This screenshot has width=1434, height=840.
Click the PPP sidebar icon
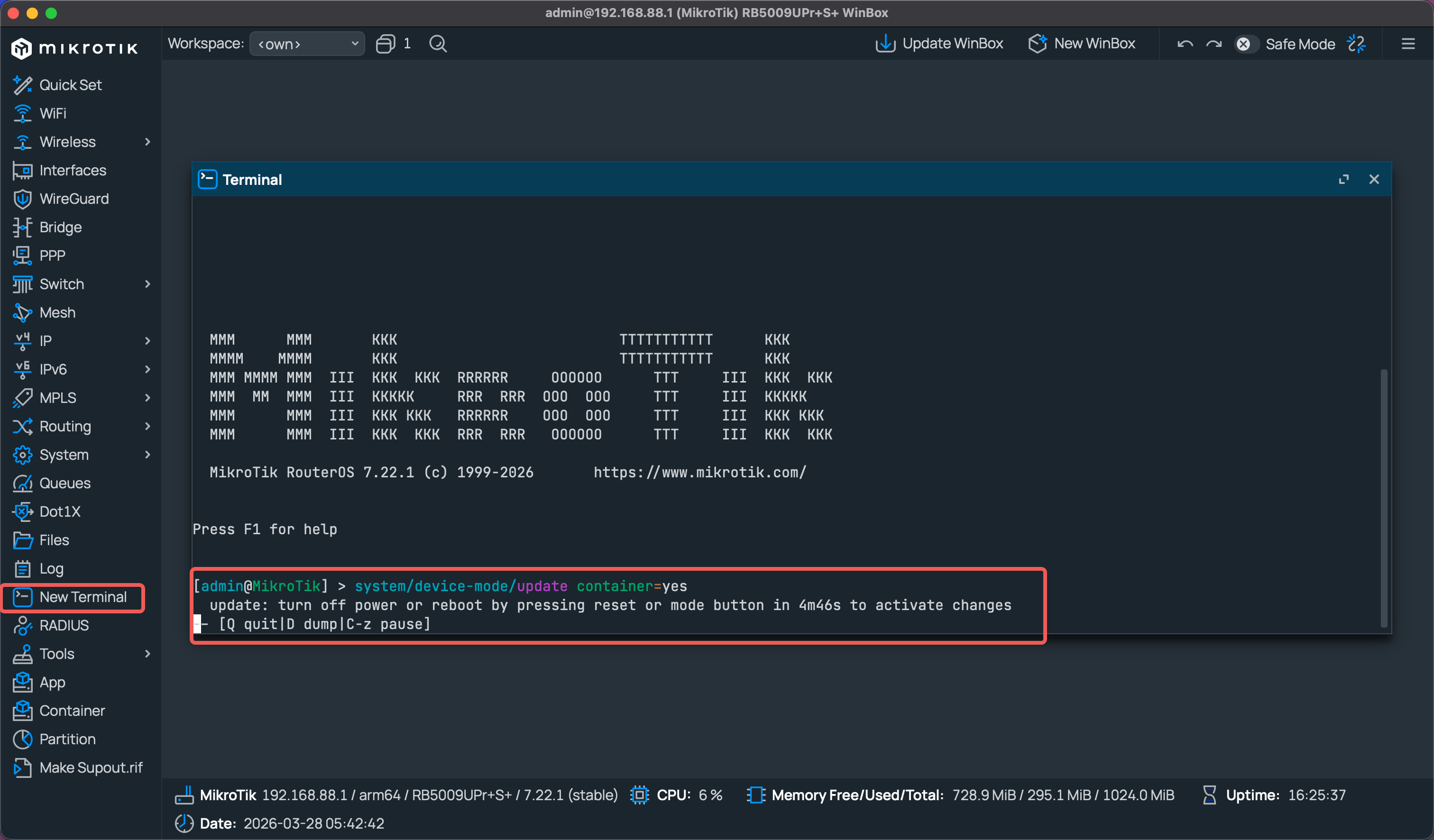(x=22, y=256)
